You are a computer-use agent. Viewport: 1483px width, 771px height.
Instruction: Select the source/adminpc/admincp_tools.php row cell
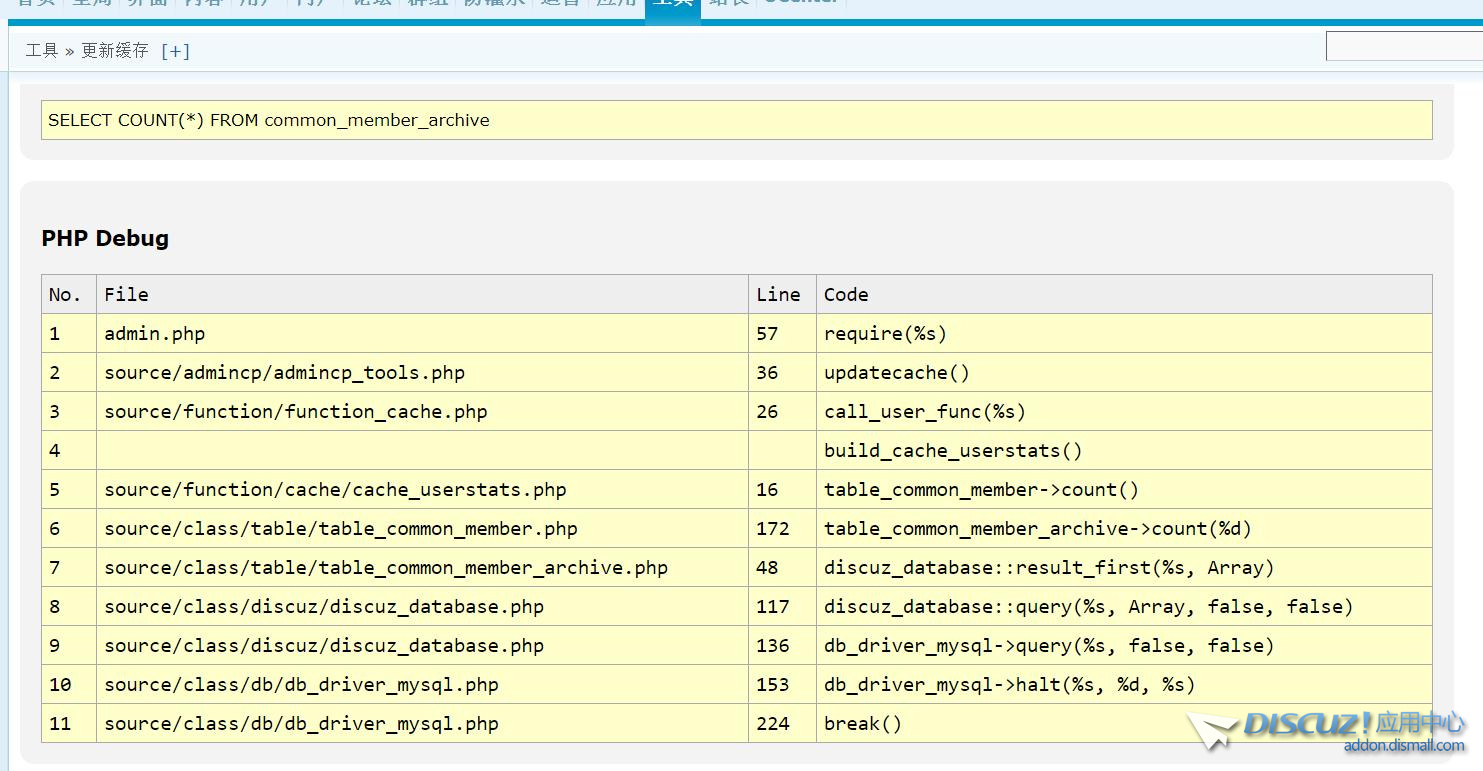tap(284, 373)
